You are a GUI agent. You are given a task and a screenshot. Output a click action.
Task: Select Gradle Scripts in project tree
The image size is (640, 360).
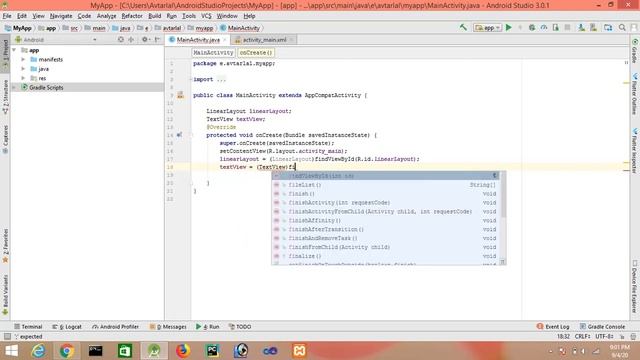(x=46, y=87)
